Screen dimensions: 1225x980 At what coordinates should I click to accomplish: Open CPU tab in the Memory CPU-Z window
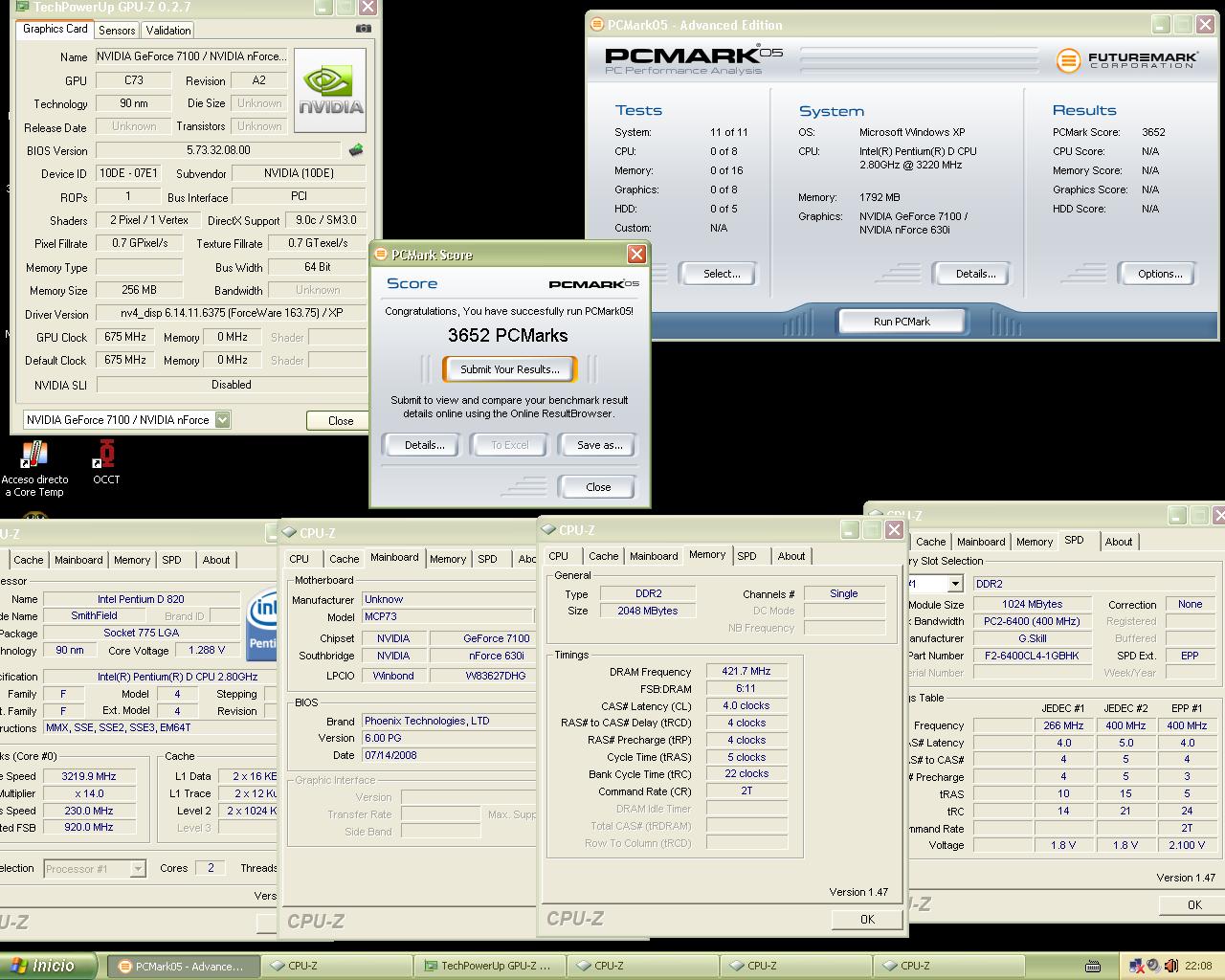[x=559, y=556]
